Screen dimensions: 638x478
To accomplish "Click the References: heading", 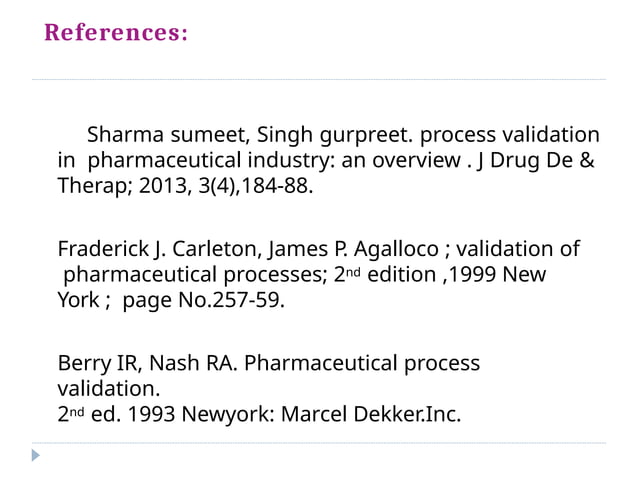I will pos(116,33).
